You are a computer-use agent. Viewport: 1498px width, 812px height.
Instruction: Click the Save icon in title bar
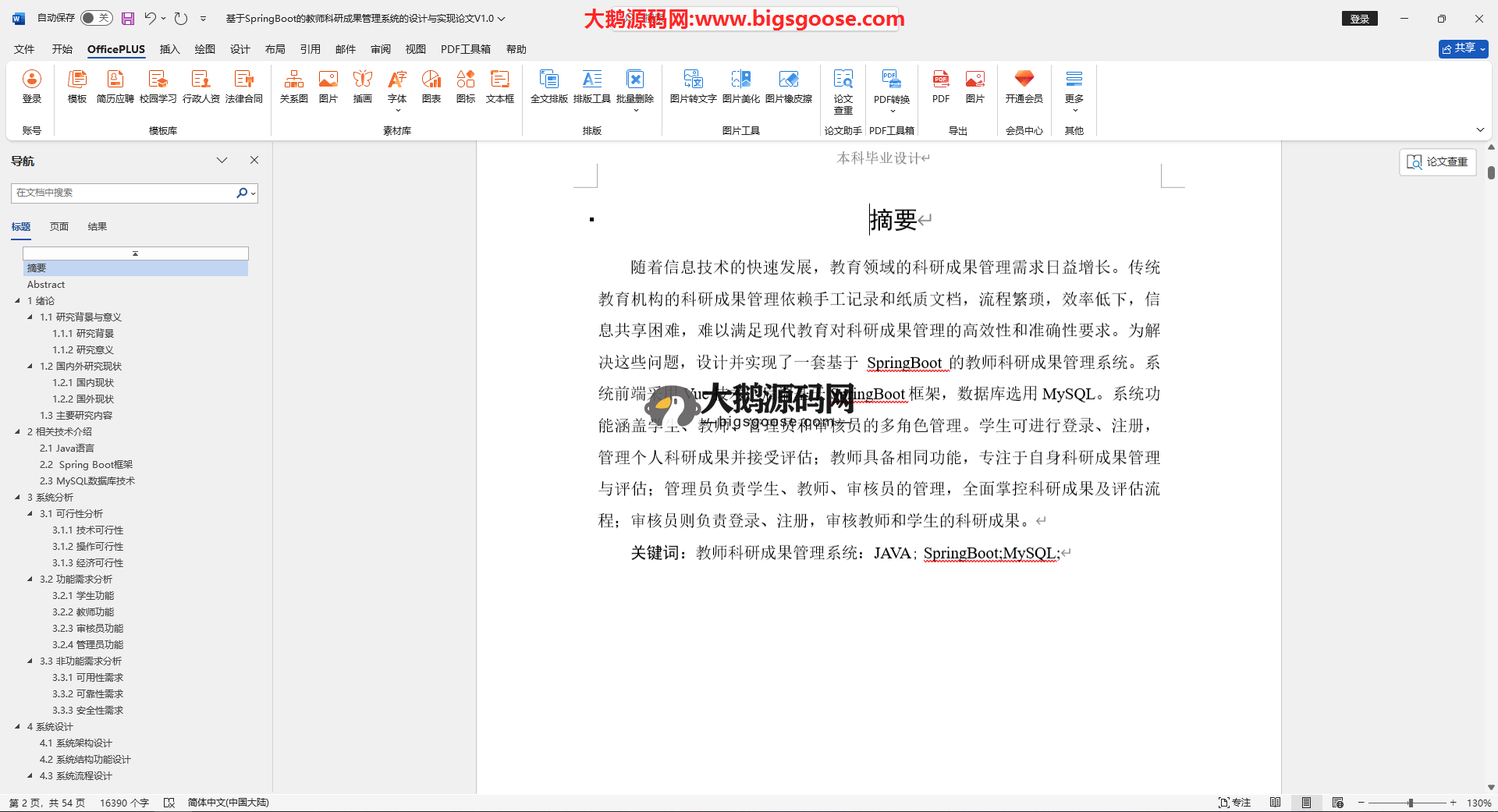[x=128, y=18]
